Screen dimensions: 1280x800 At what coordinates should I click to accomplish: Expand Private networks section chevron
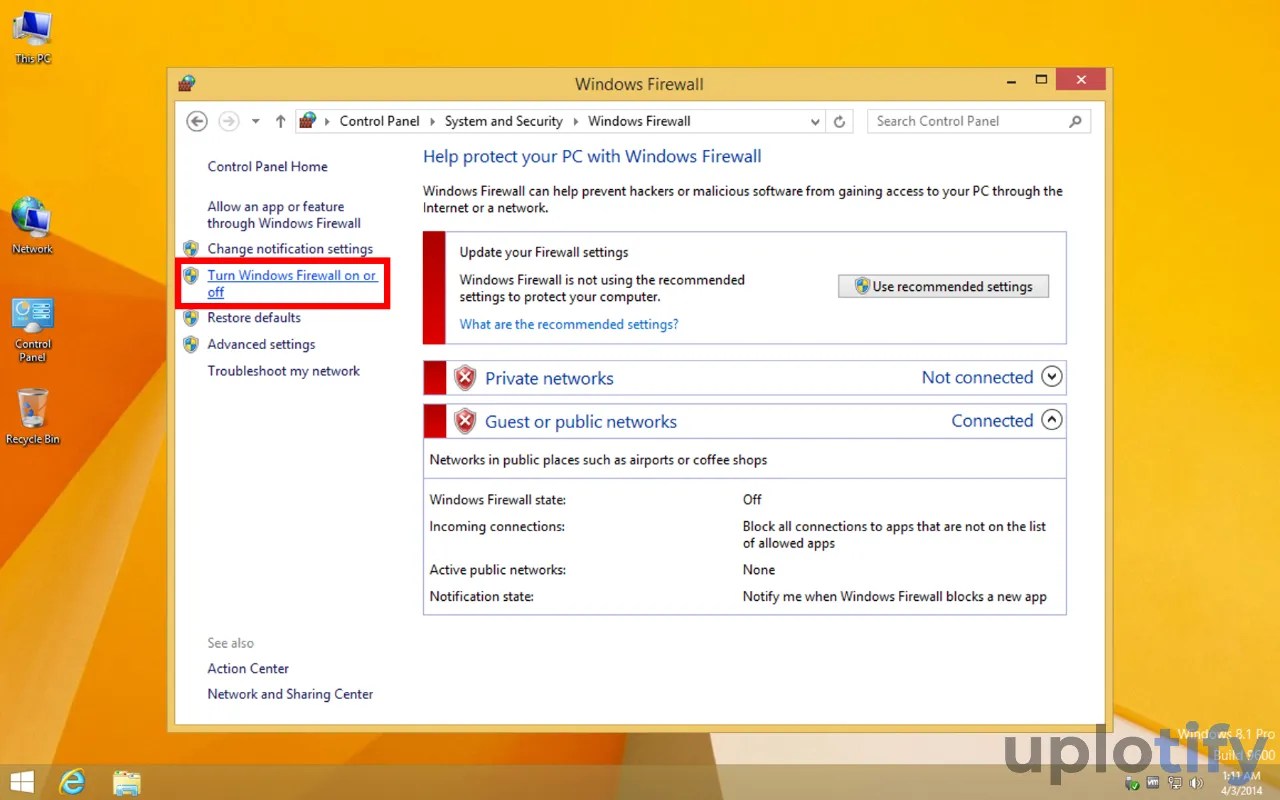[1051, 377]
